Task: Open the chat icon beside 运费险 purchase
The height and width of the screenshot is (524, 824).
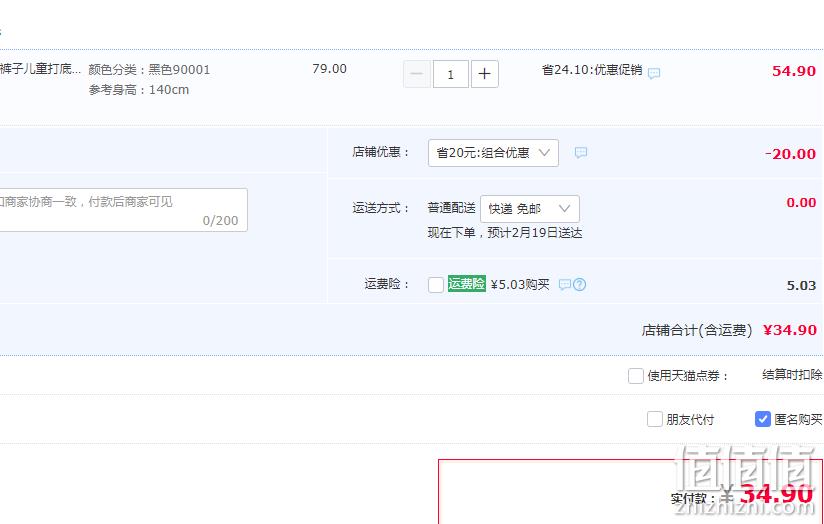Action: [564, 284]
